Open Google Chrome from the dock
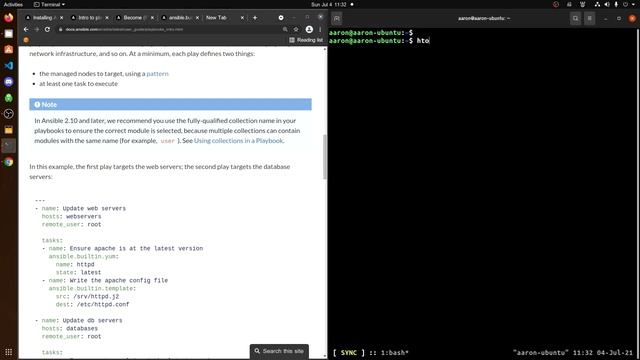640x360 pixels. [x=9, y=162]
